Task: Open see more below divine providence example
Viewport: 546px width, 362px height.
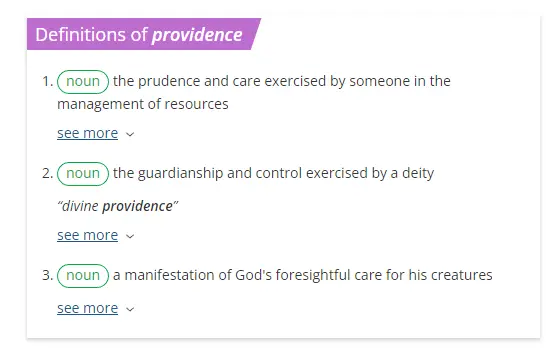Action: pos(87,235)
